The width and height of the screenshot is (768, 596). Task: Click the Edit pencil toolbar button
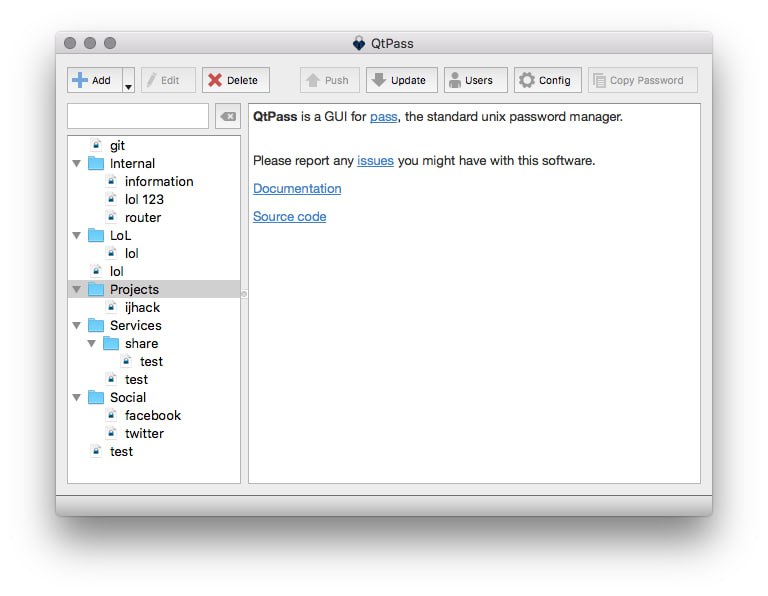click(x=168, y=80)
